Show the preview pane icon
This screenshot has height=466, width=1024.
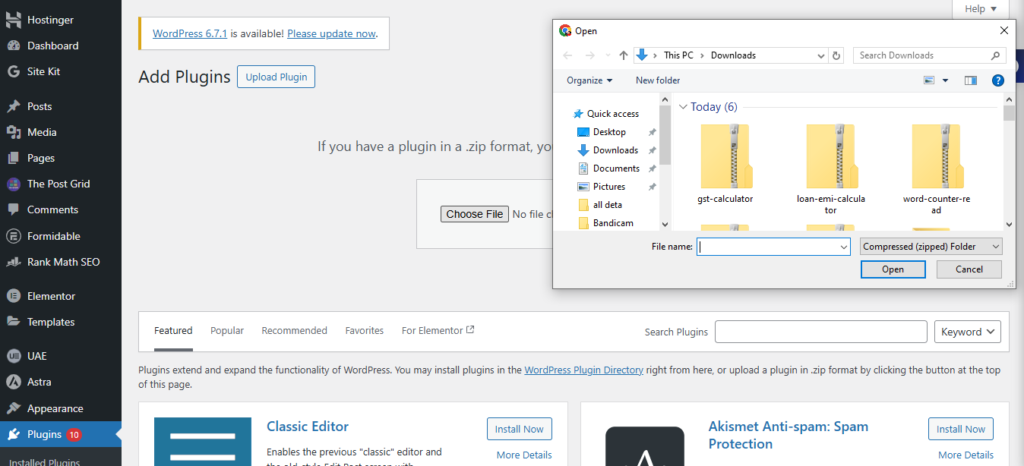click(x=970, y=80)
